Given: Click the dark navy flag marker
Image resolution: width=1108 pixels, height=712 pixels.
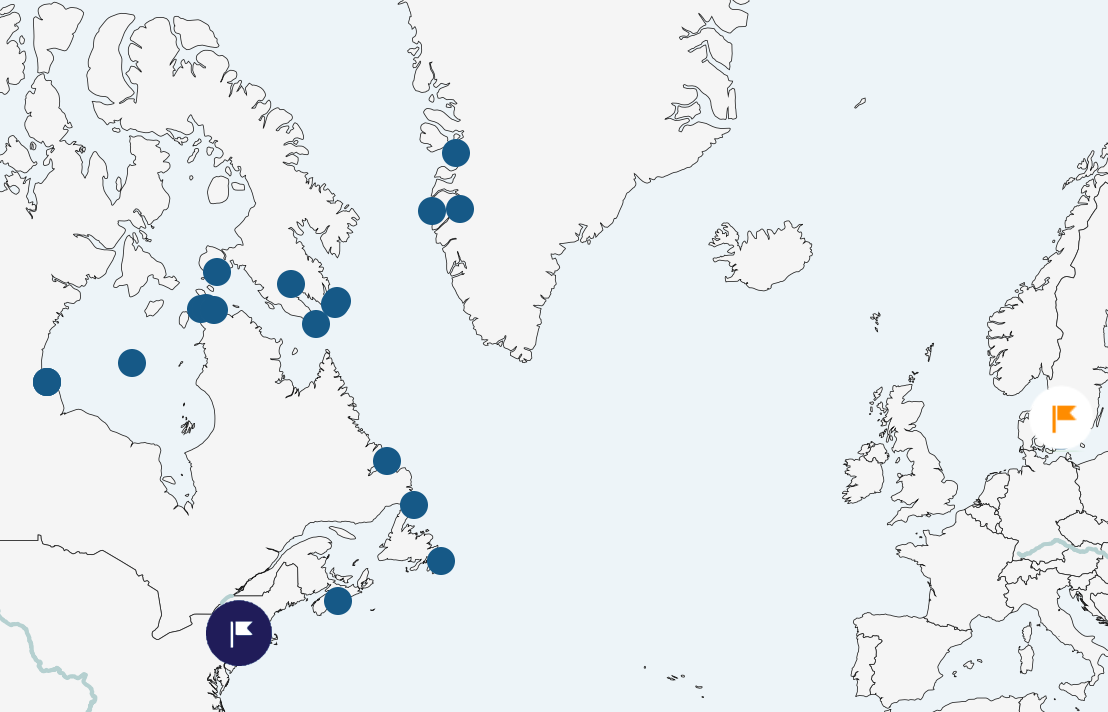Looking at the screenshot, I should click(238, 633).
